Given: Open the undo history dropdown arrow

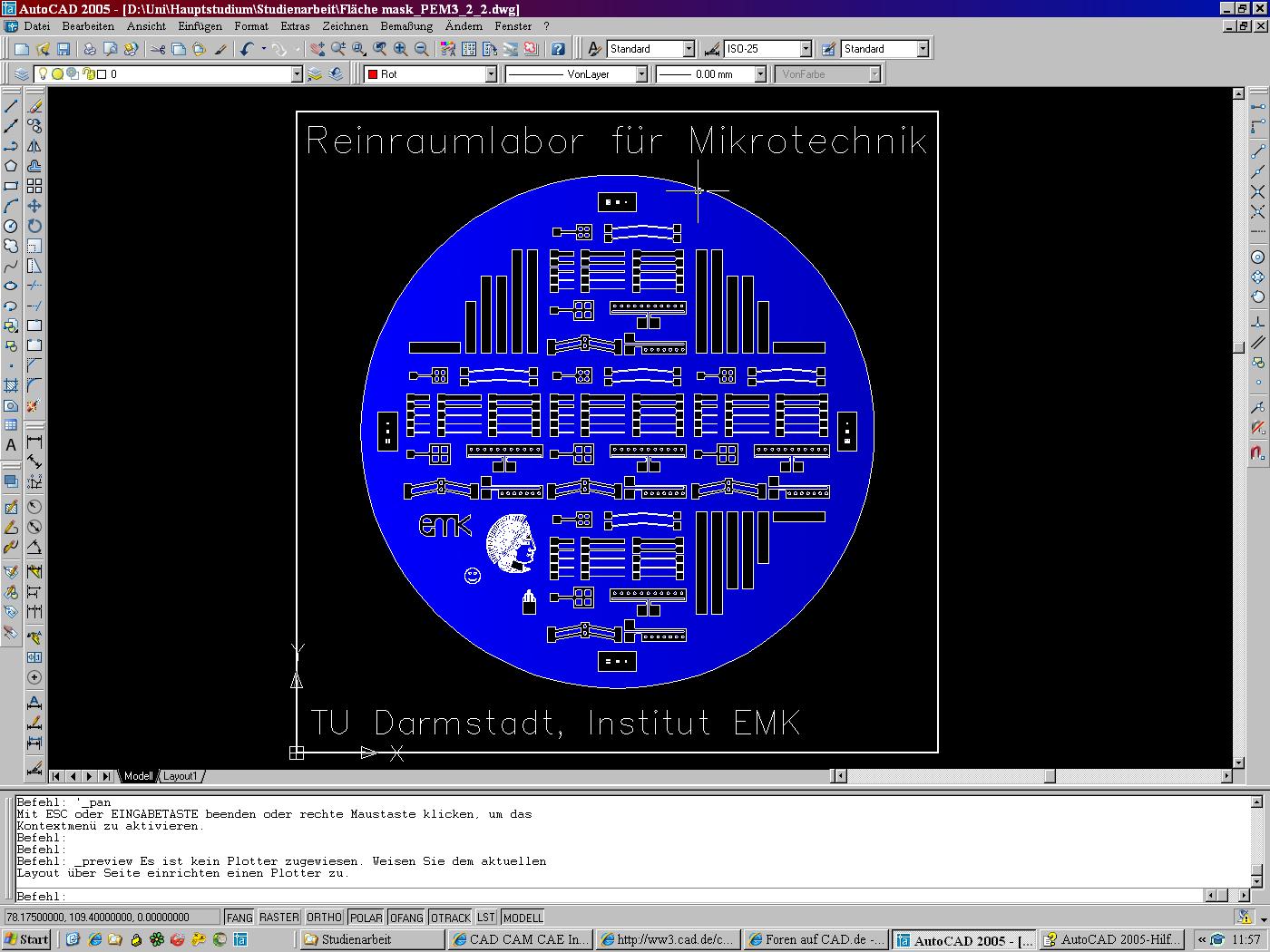Looking at the screenshot, I should 264,49.
